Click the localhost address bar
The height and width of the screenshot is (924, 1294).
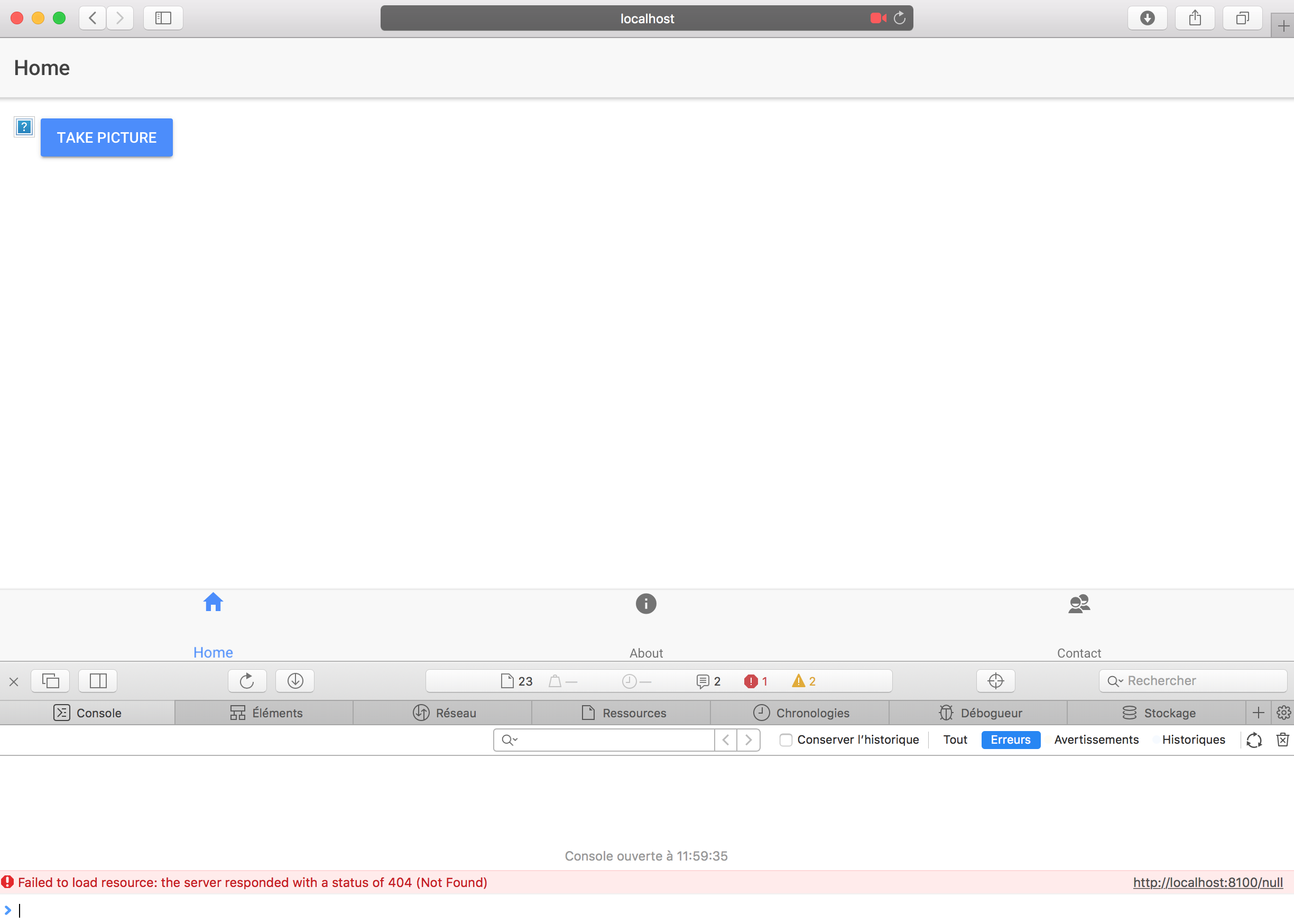pos(646,19)
